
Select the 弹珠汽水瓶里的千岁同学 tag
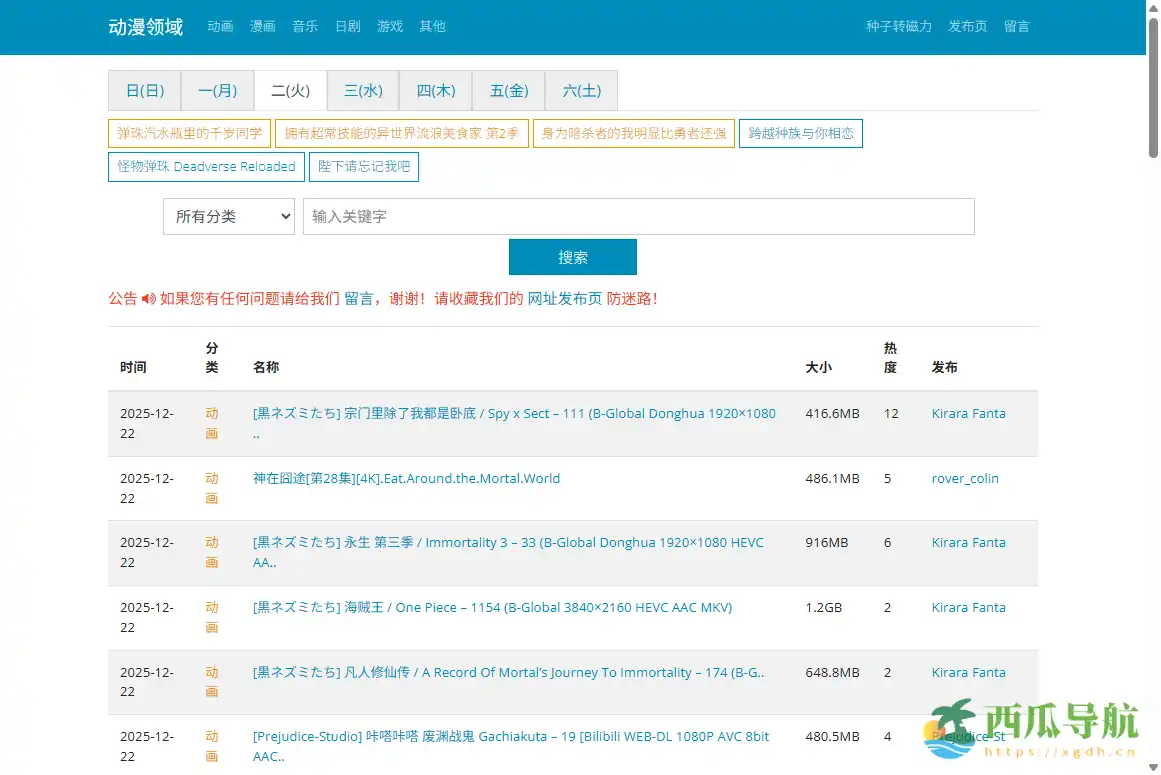[189, 133]
